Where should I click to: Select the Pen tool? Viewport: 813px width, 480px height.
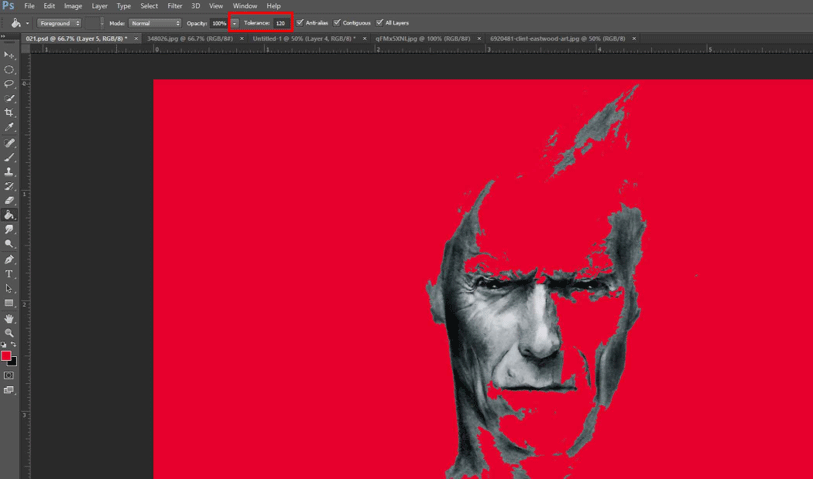coord(9,260)
